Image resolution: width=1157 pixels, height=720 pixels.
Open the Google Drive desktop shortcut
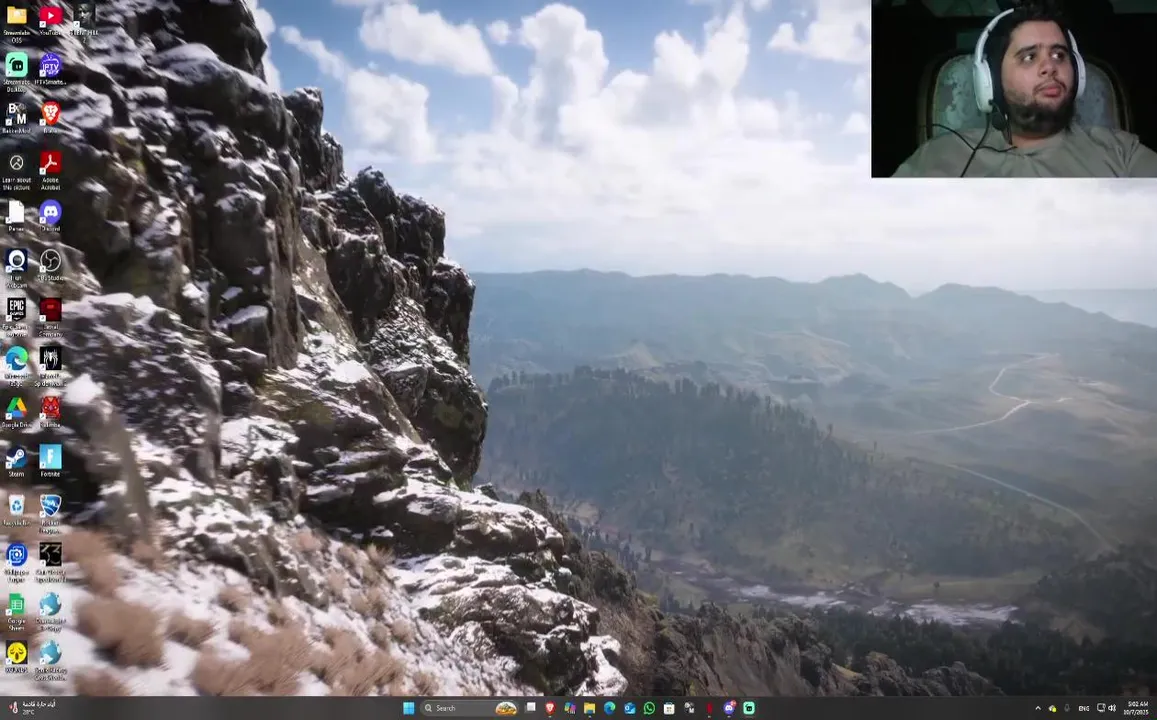16,412
